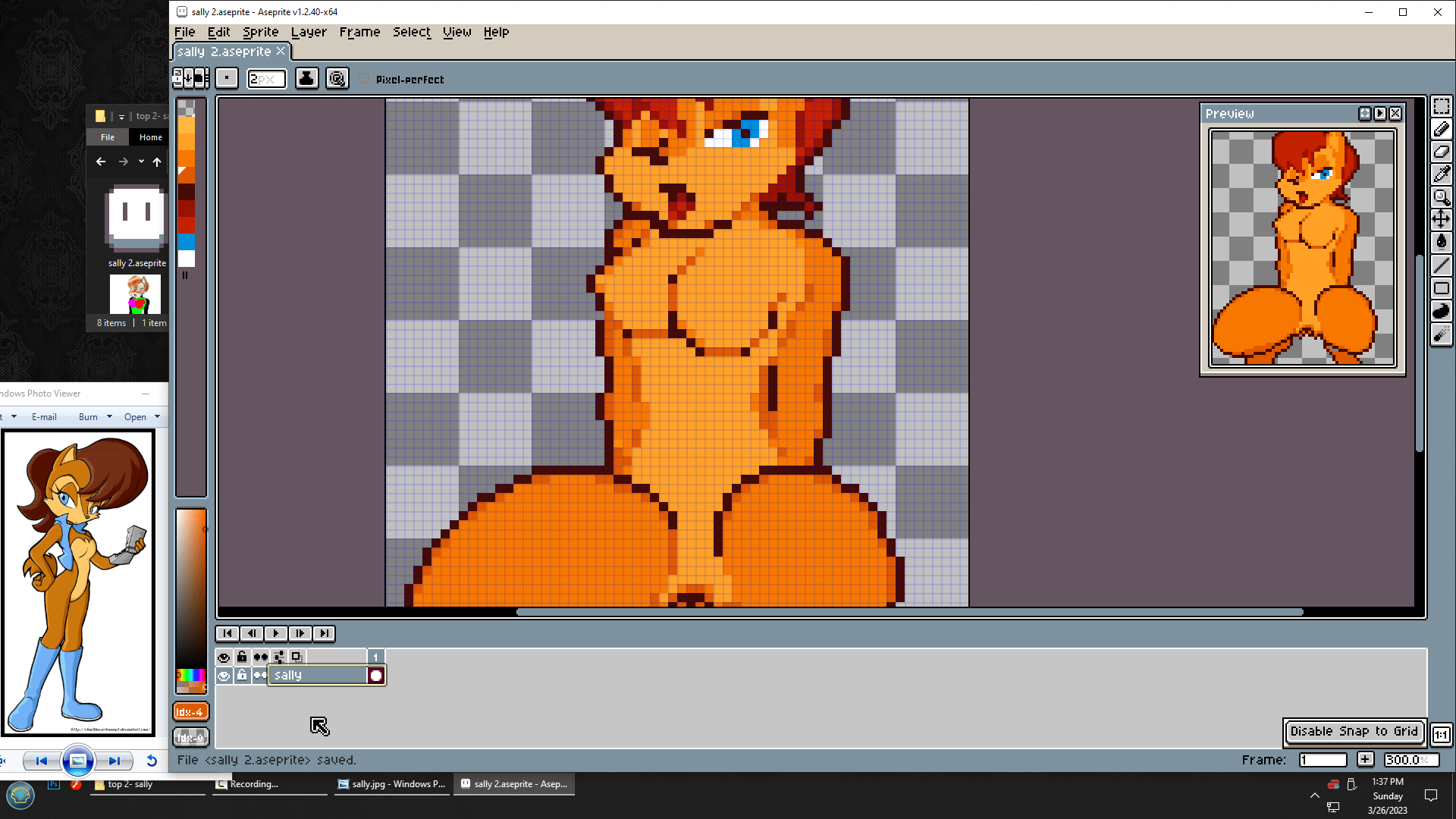Open the Burn dropdown in Photo Viewer
The width and height of the screenshot is (1456, 819).
click(109, 416)
